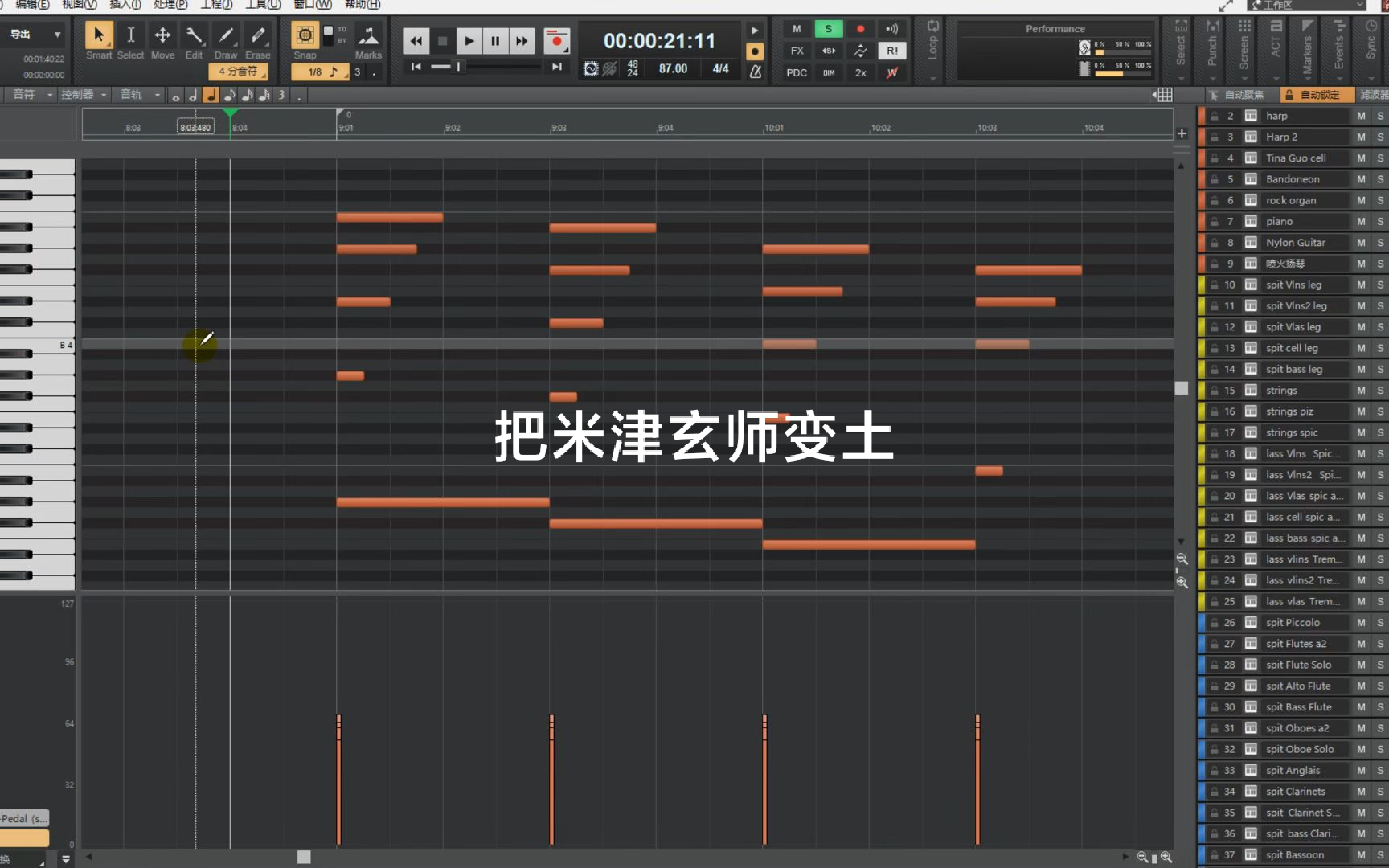
Task: Solo the Nylon Guitar track
Action: (1380, 243)
